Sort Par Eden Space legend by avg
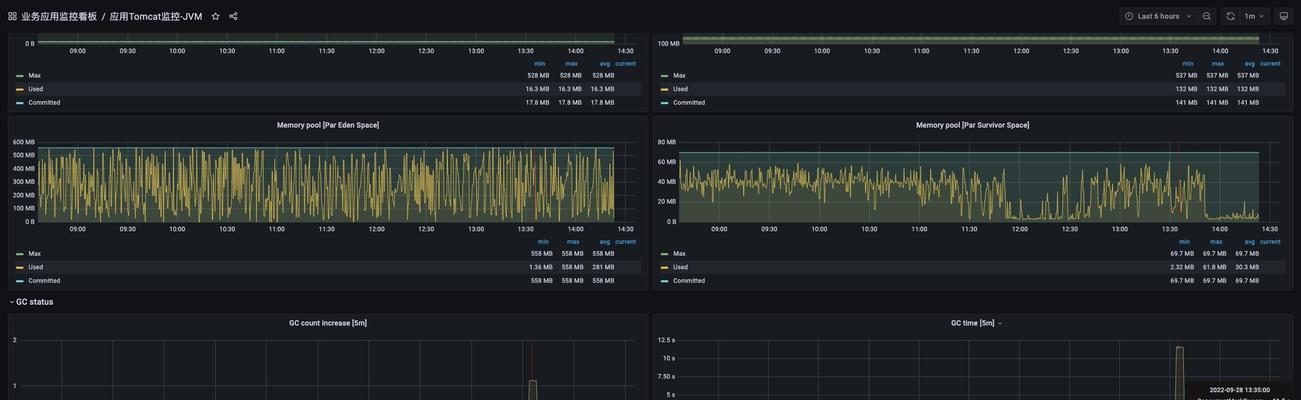1301x400 pixels. pos(605,242)
